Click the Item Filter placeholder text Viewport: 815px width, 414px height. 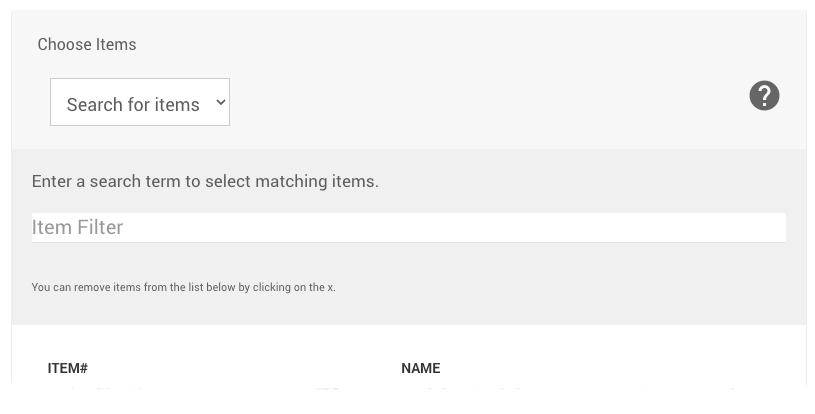[78, 227]
